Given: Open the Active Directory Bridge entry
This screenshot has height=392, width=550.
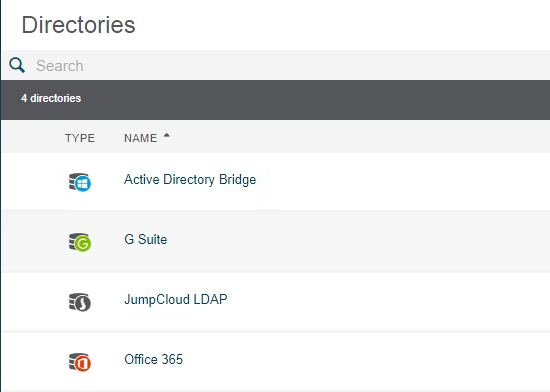Looking at the screenshot, I should click(x=190, y=180).
